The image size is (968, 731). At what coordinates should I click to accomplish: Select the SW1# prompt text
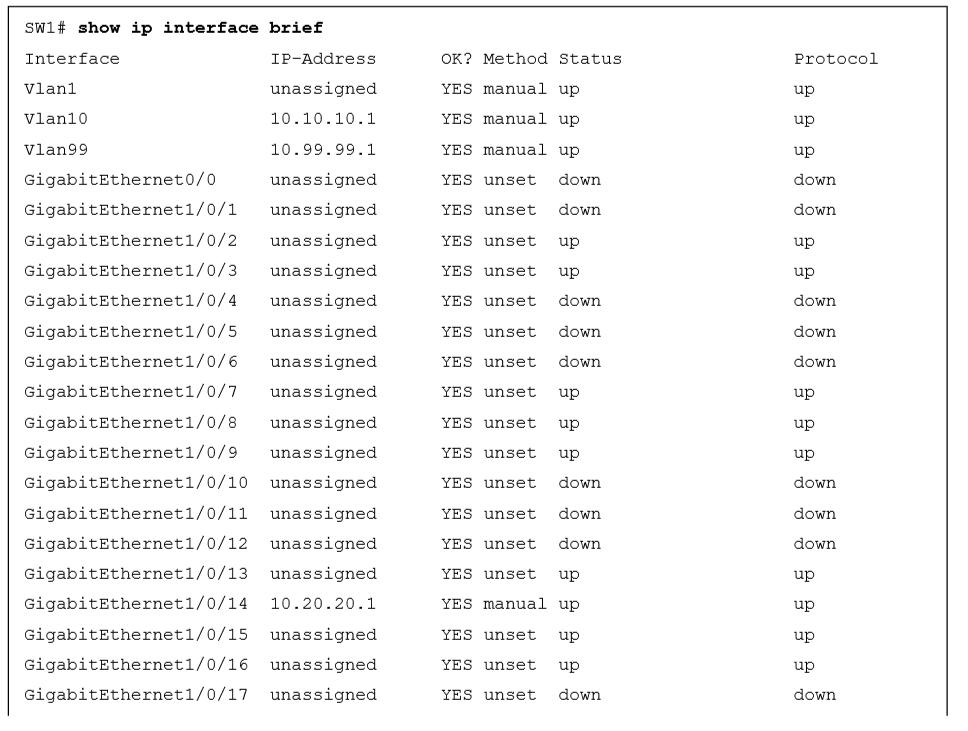point(45,28)
